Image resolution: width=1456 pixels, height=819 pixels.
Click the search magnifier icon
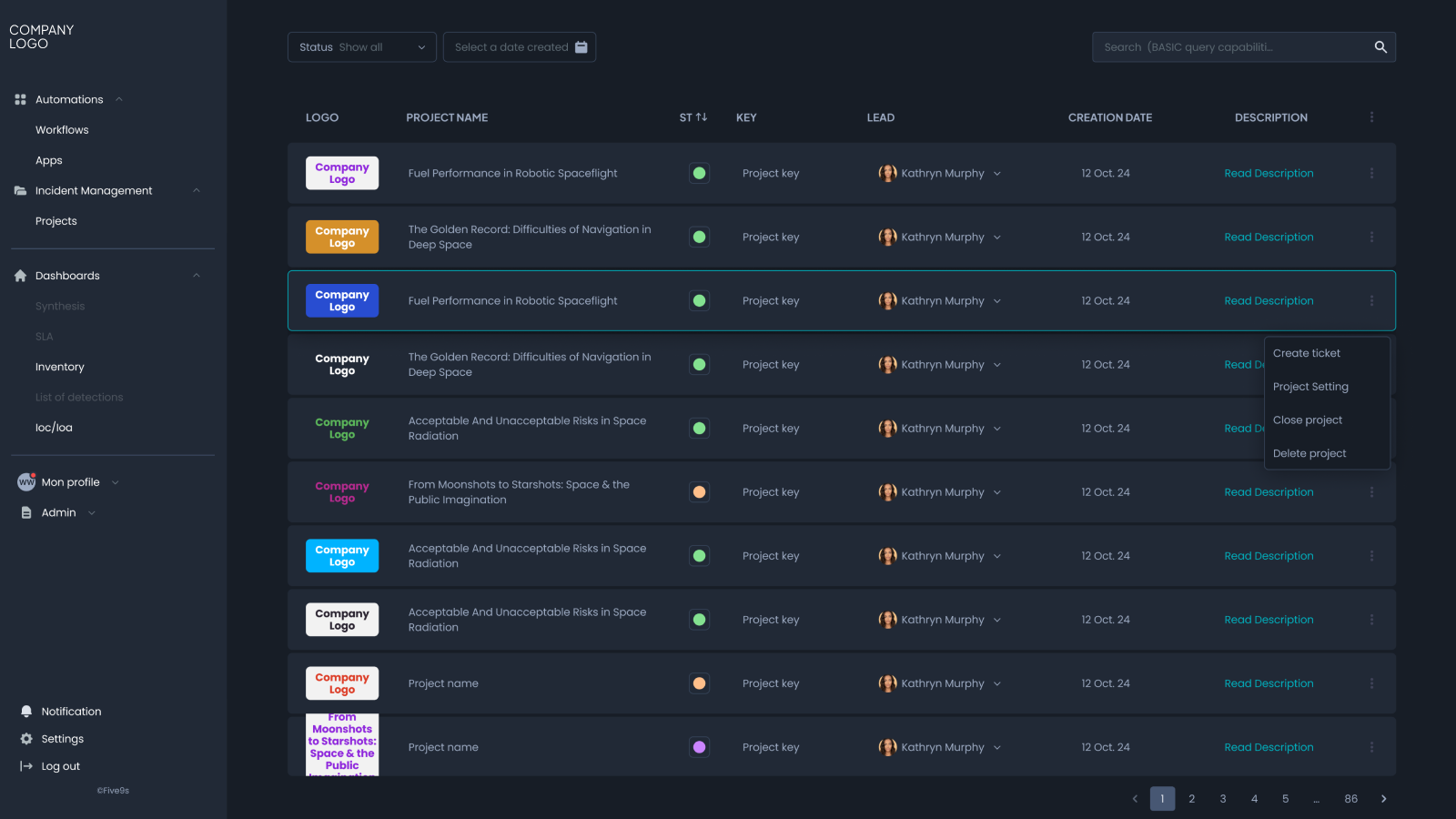pos(1380,47)
